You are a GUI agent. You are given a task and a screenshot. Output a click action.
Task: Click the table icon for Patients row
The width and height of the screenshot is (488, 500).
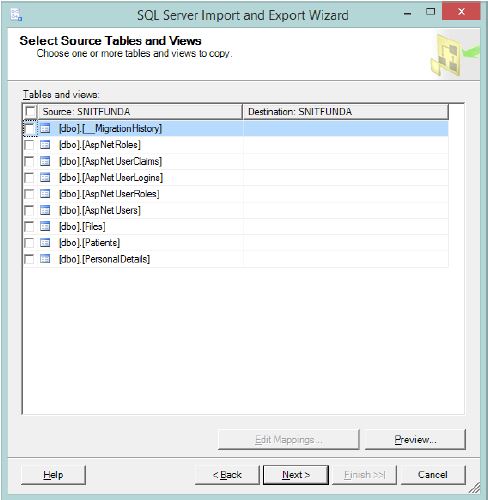(x=45, y=243)
